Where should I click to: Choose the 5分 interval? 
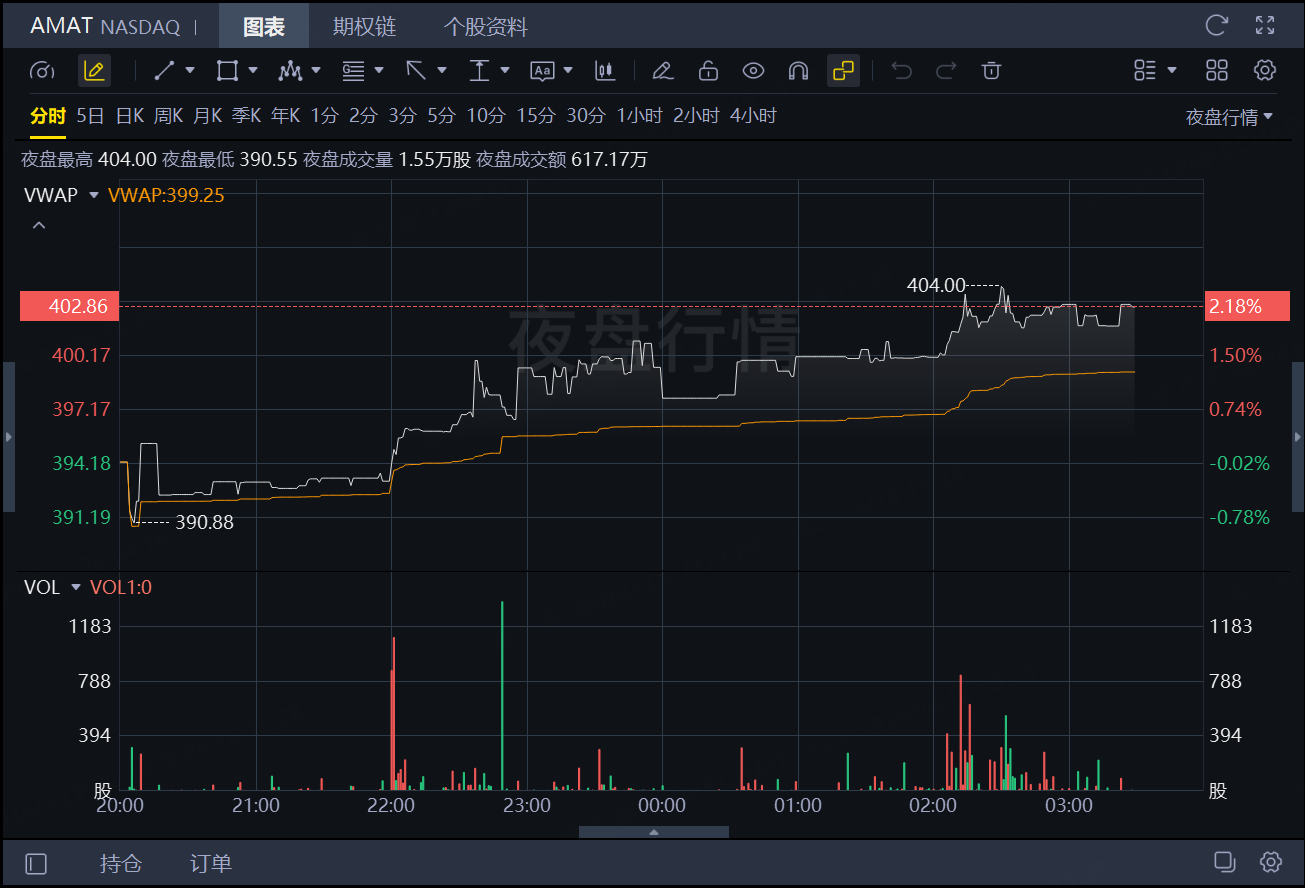coord(441,117)
